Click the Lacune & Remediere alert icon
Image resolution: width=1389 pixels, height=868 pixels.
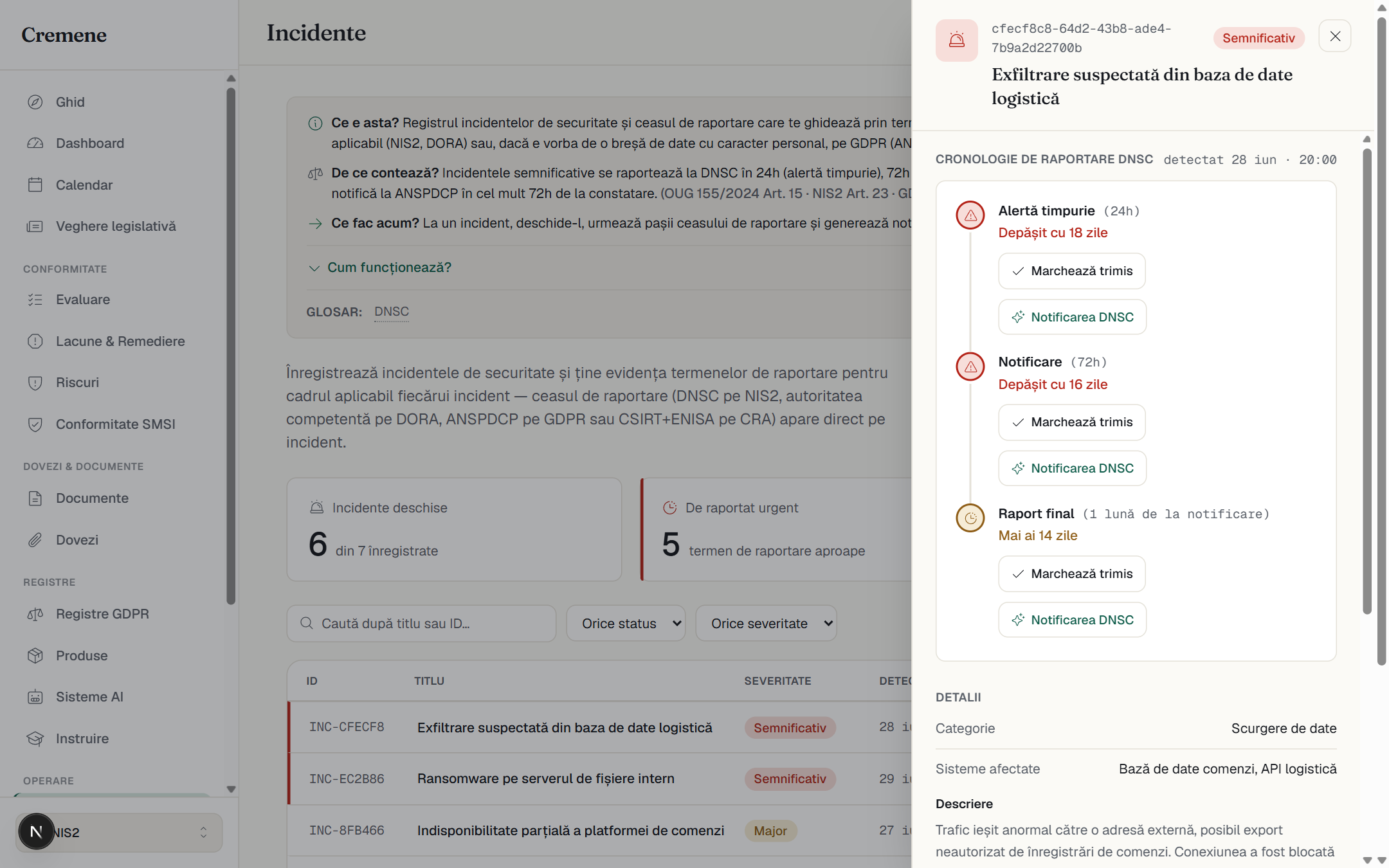(35, 341)
